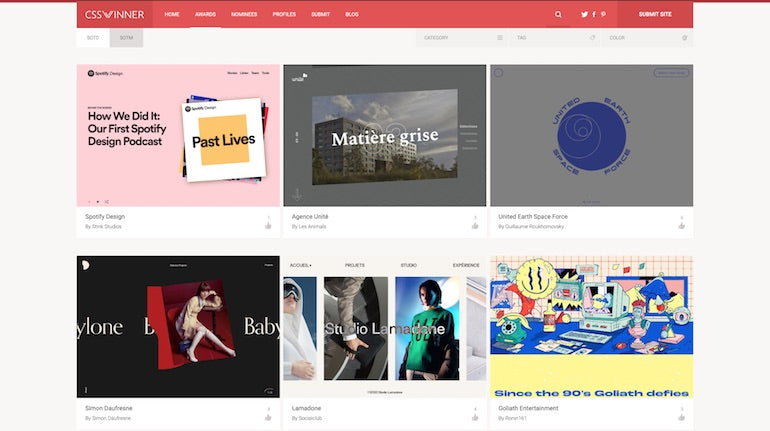The image size is (770, 431).
Task: Click the Goliath Entertainment title link
Action: pyautogui.click(x=528, y=408)
